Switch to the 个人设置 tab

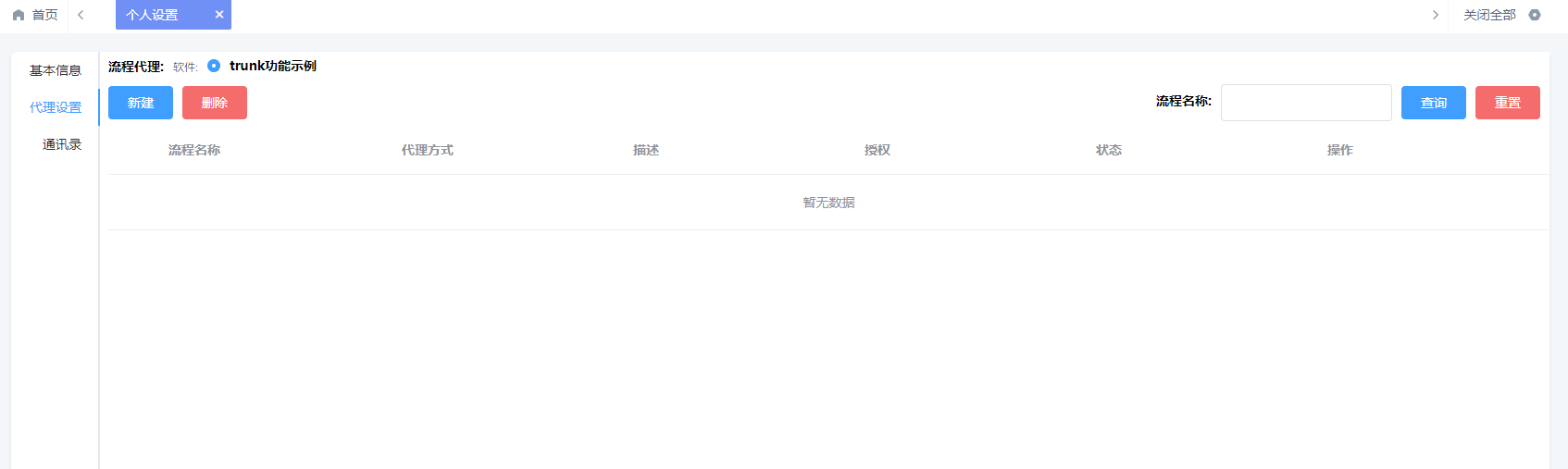(x=153, y=15)
